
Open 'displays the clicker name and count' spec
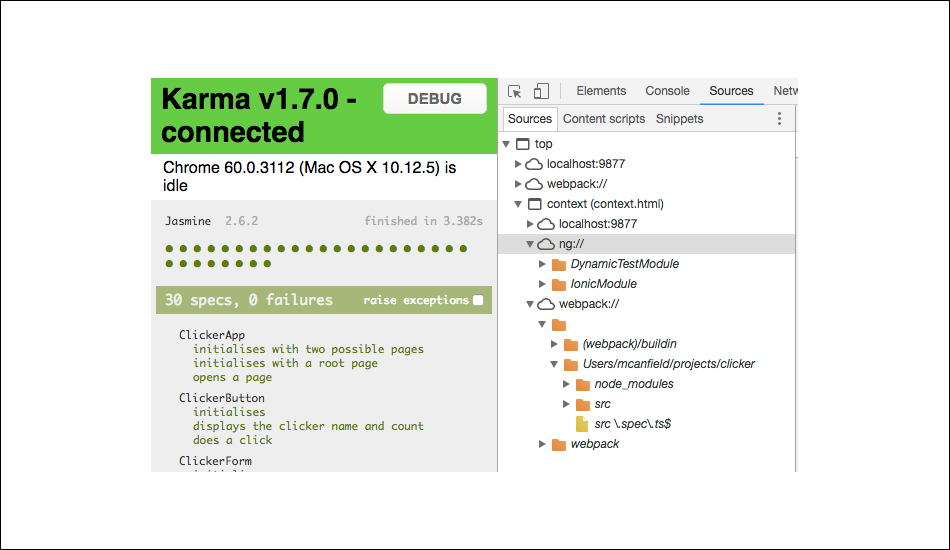(x=308, y=426)
